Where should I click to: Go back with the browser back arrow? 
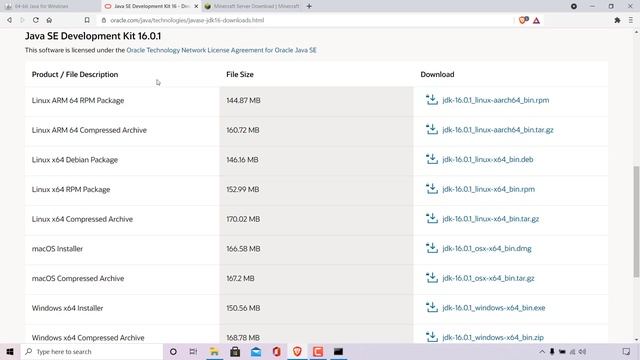pos(9,20)
